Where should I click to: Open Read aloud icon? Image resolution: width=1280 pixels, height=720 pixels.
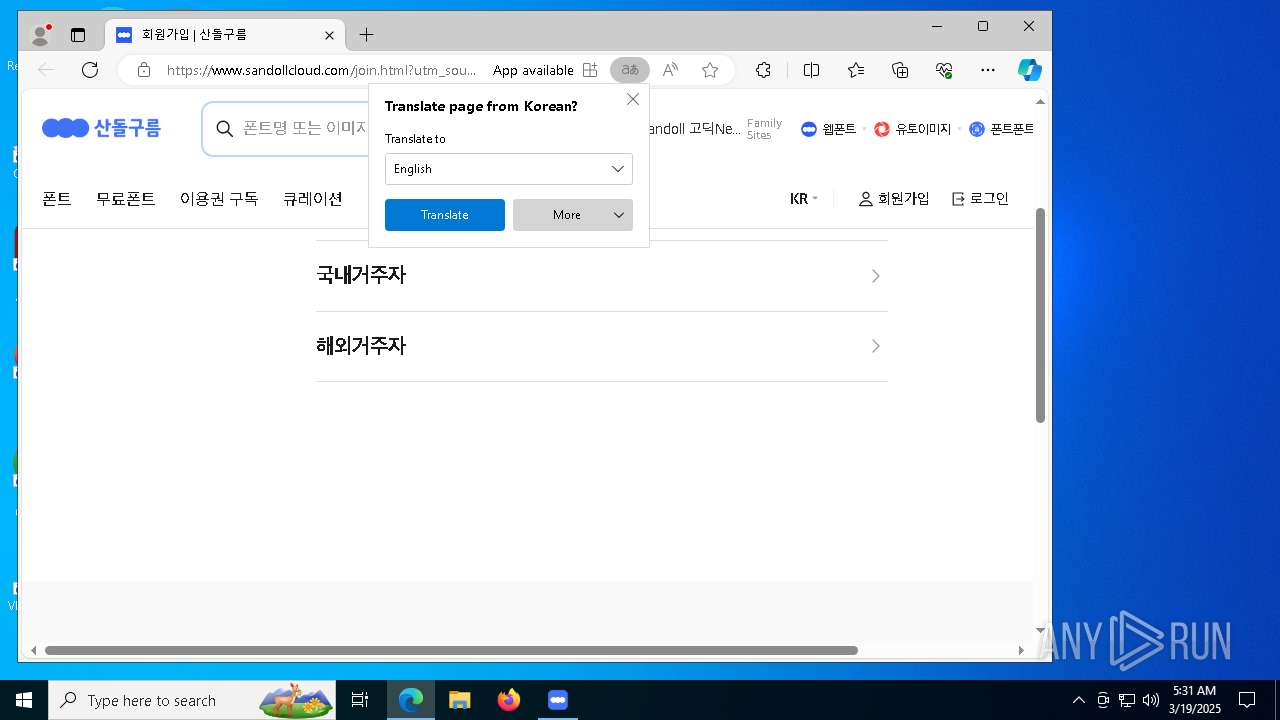[x=670, y=70]
